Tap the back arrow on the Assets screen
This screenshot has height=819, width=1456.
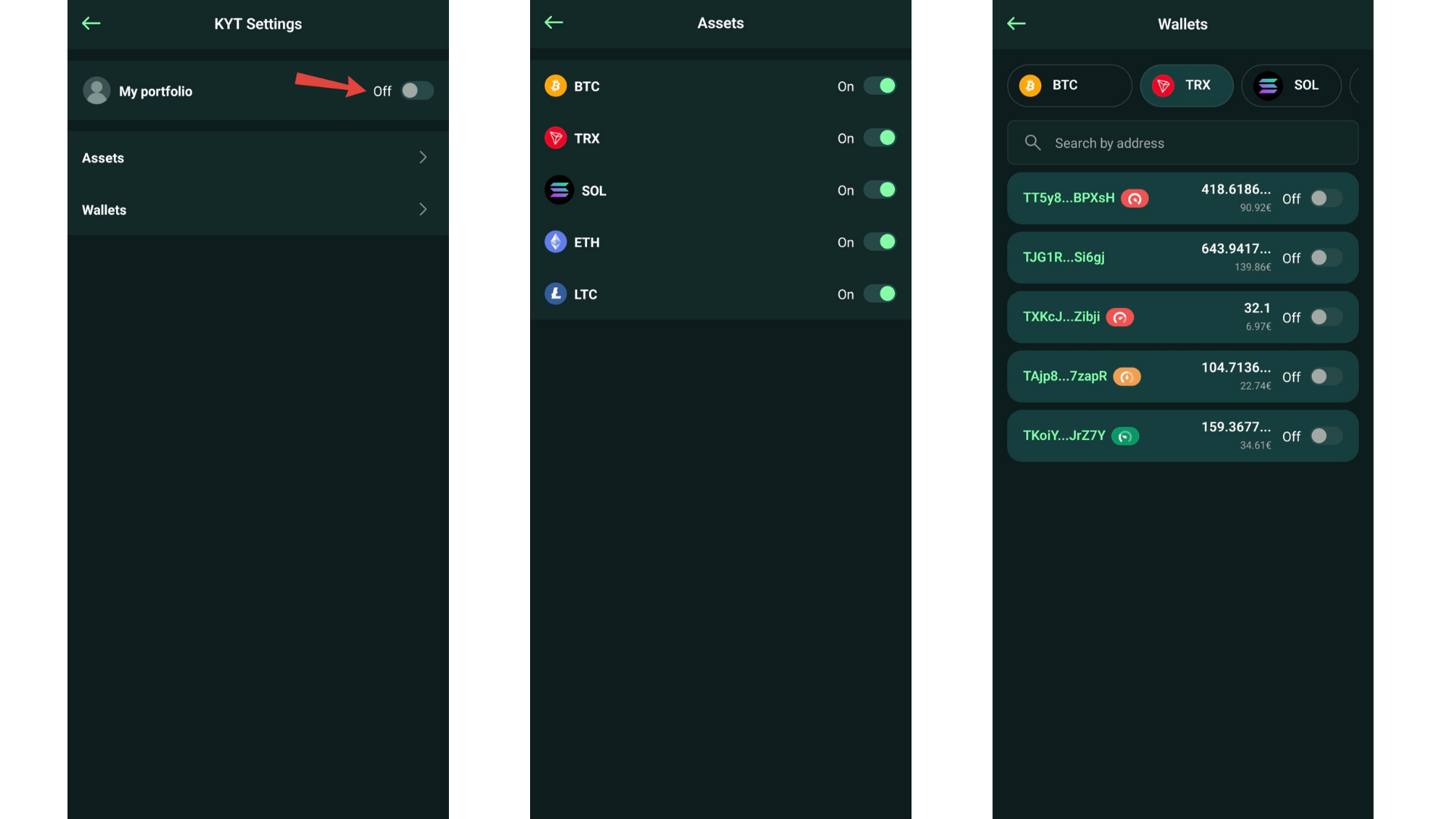tap(554, 23)
